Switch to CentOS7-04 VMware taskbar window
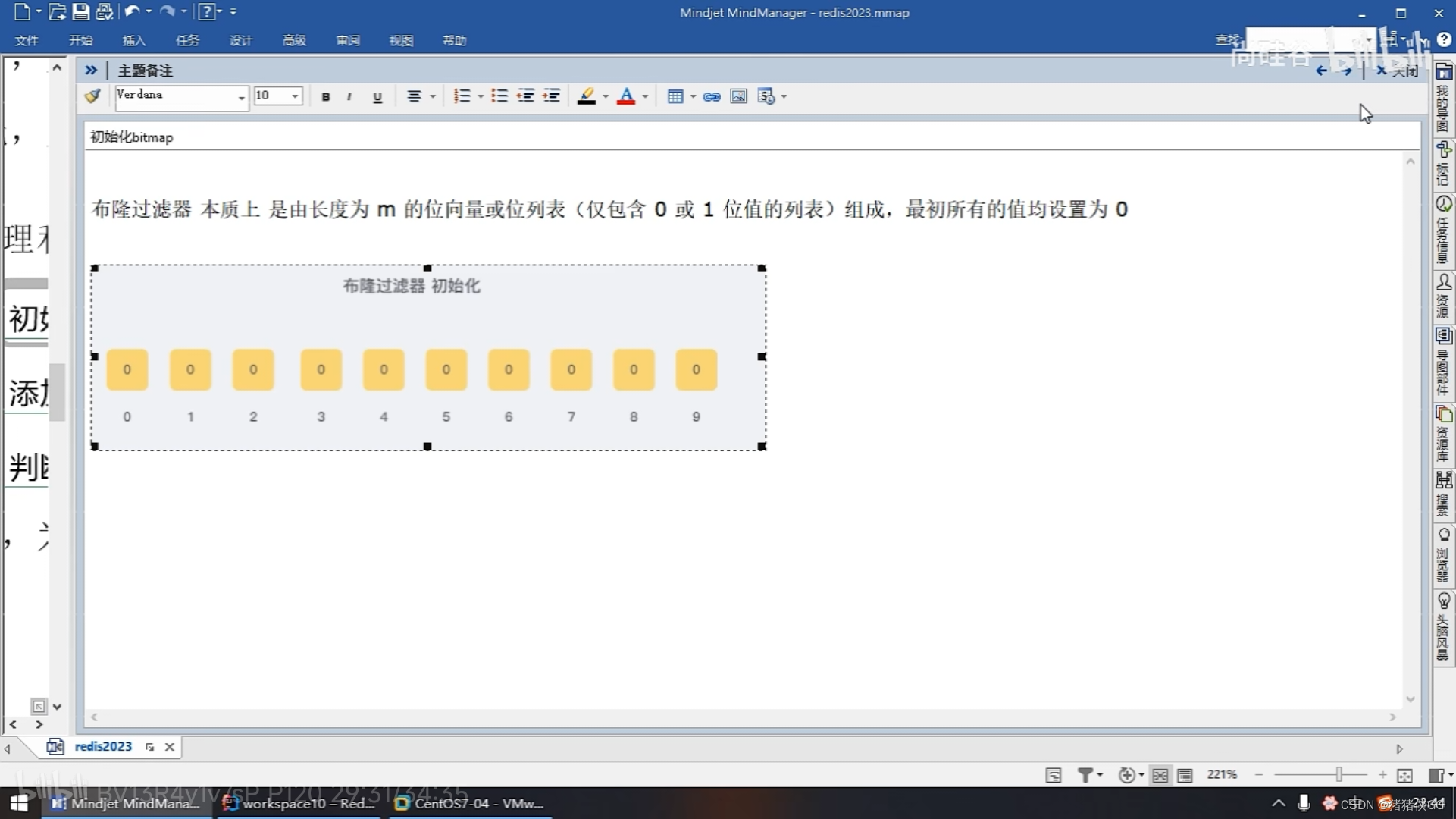 point(470,803)
